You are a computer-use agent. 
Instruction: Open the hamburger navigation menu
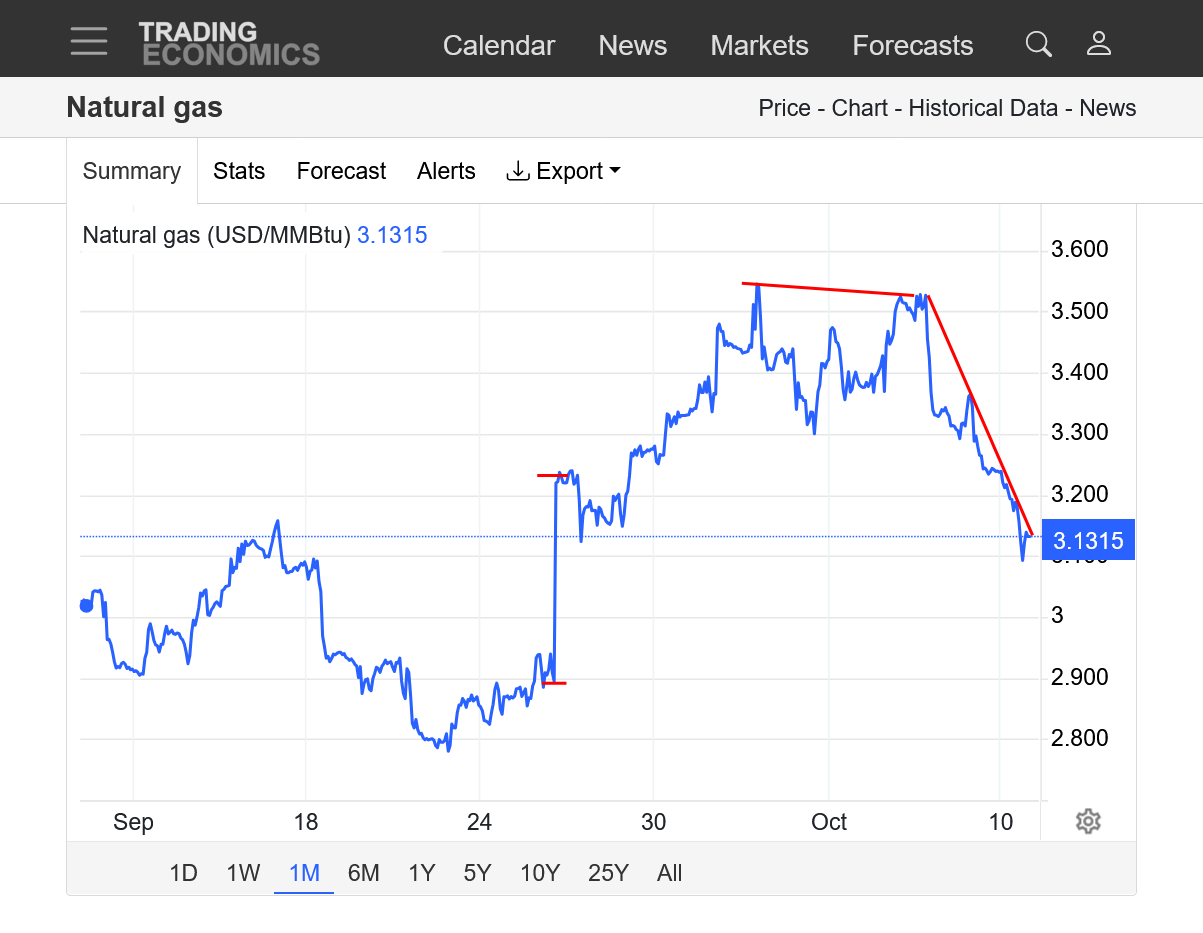(x=89, y=41)
